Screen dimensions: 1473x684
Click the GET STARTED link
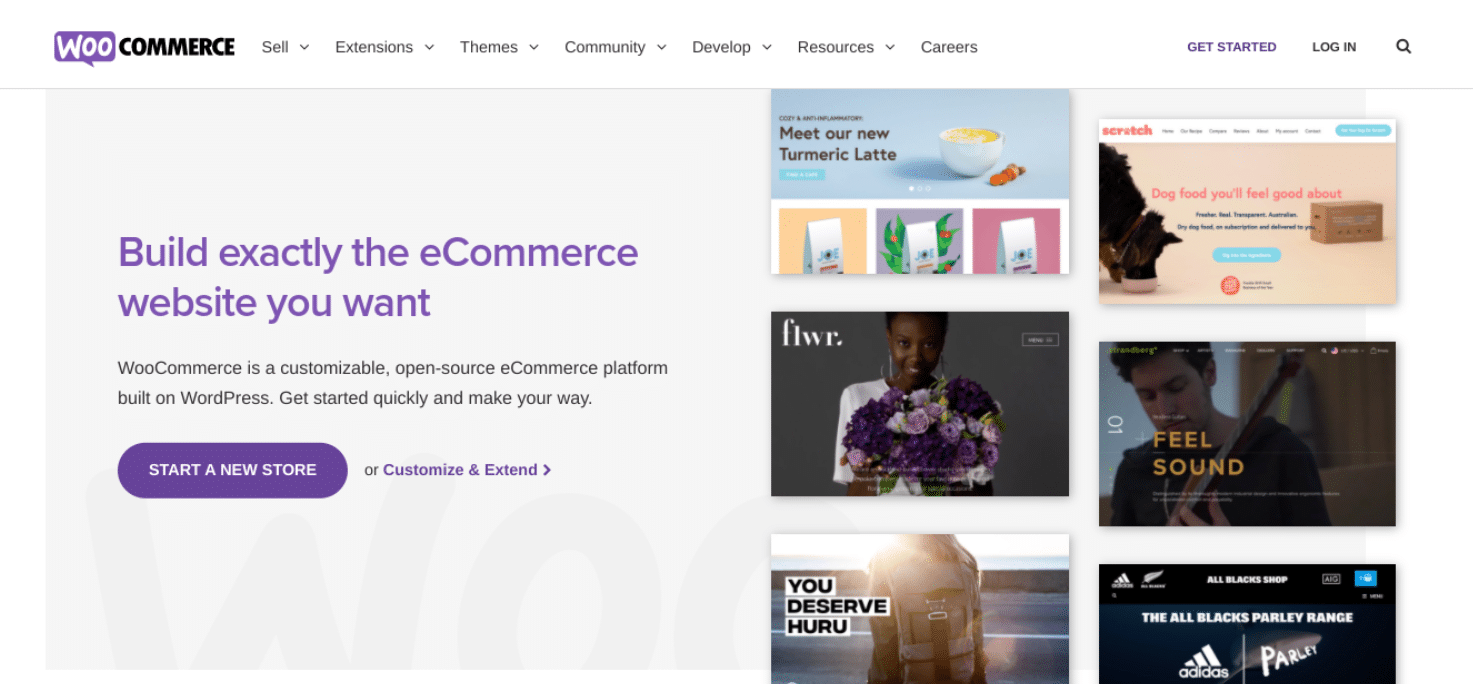[x=1231, y=46]
